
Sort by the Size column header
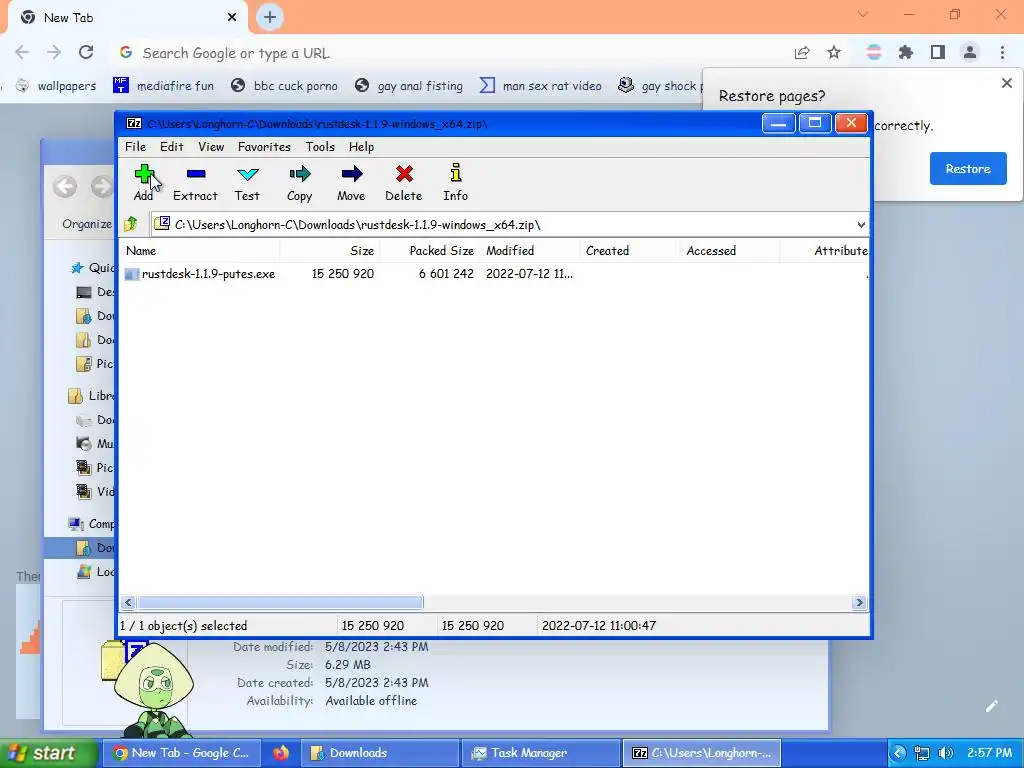click(330, 251)
